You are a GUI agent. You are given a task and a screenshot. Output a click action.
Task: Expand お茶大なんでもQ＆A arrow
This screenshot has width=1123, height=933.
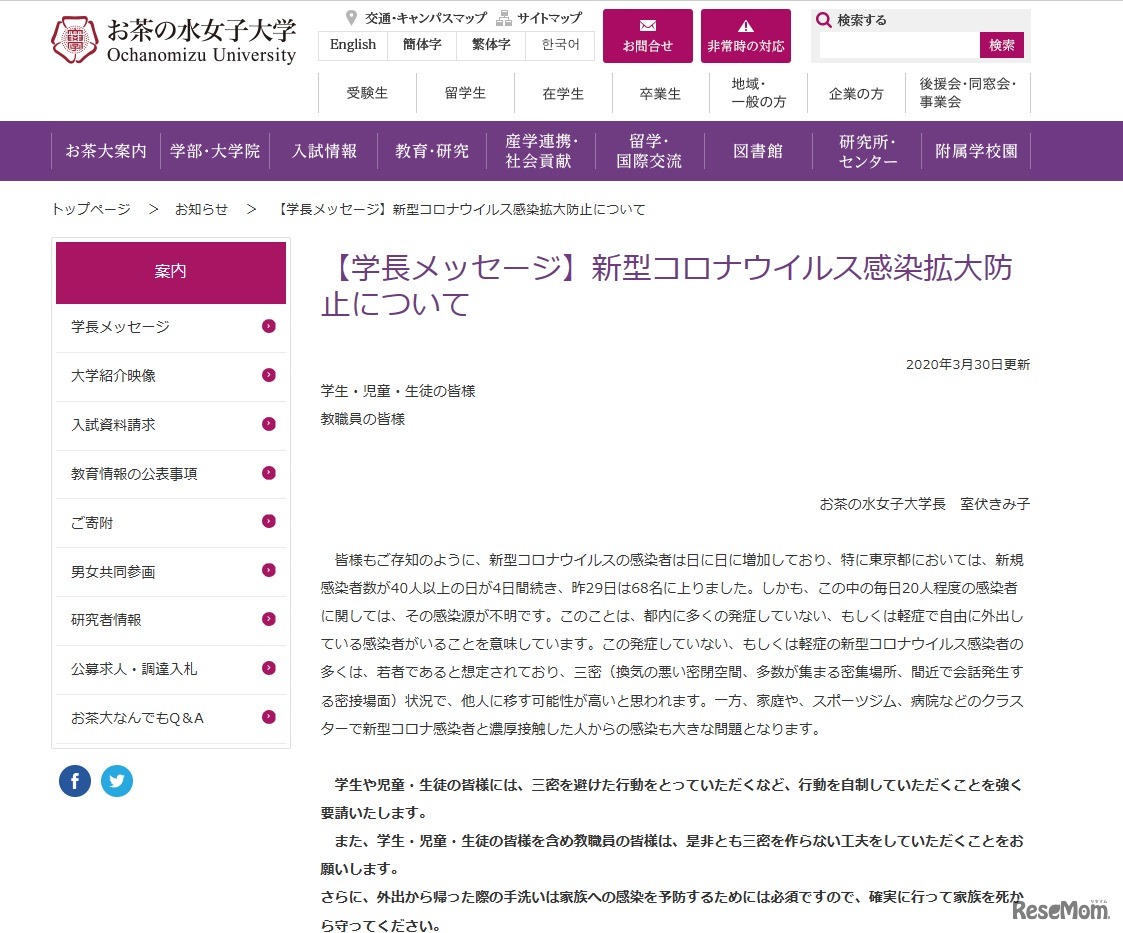(267, 717)
